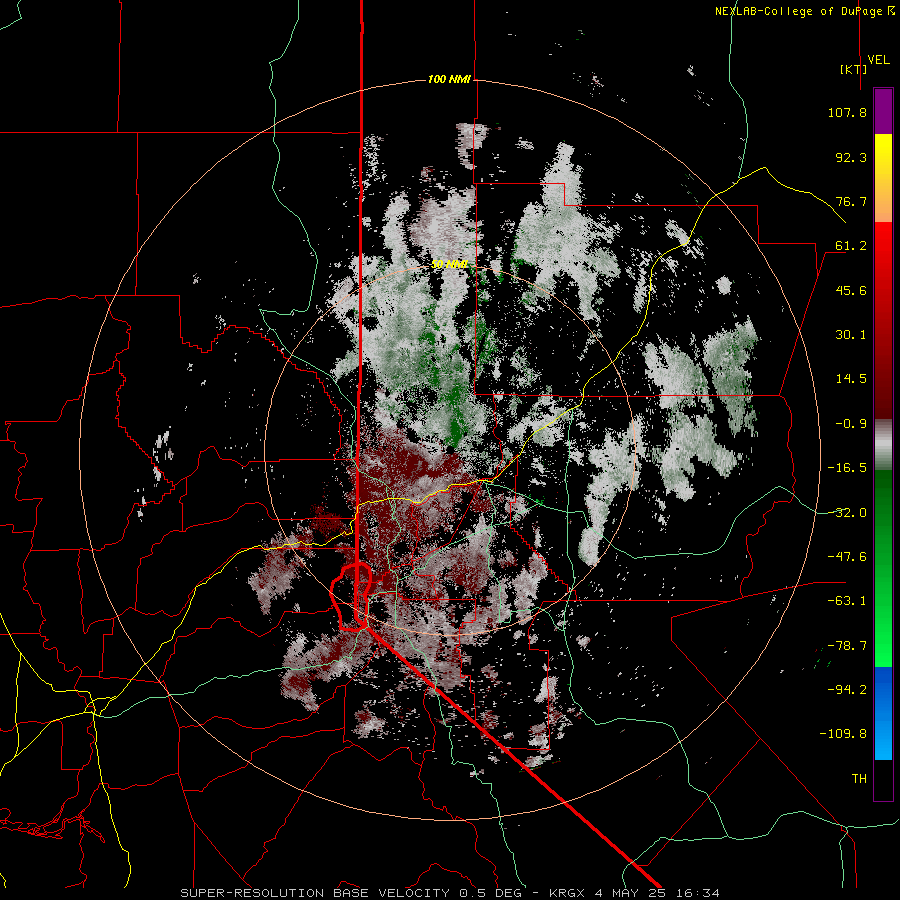This screenshot has height=900, width=900.
Task: Click the -109.8 velocity legend value
Action: click(843, 734)
